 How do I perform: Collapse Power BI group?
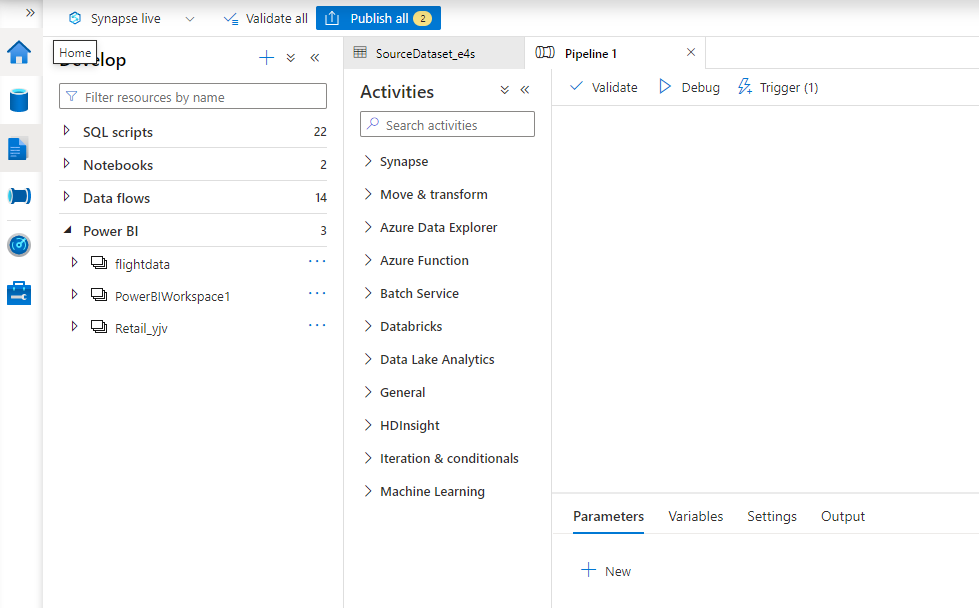tap(67, 230)
